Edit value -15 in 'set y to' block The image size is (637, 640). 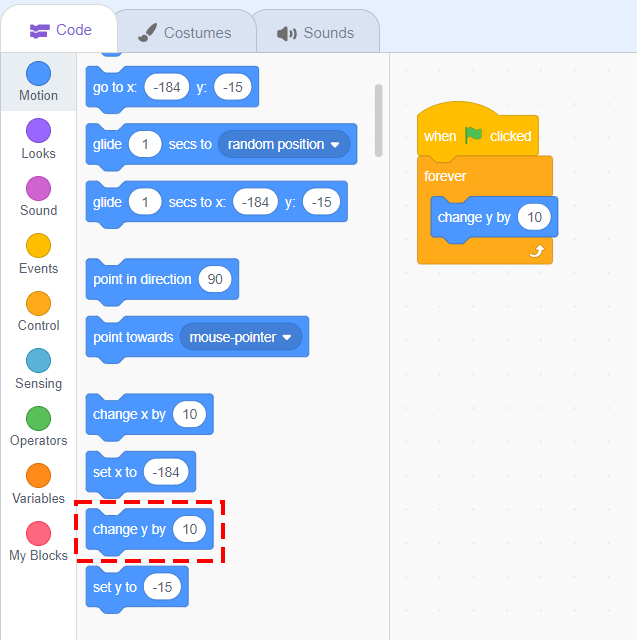click(x=162, y=587)
